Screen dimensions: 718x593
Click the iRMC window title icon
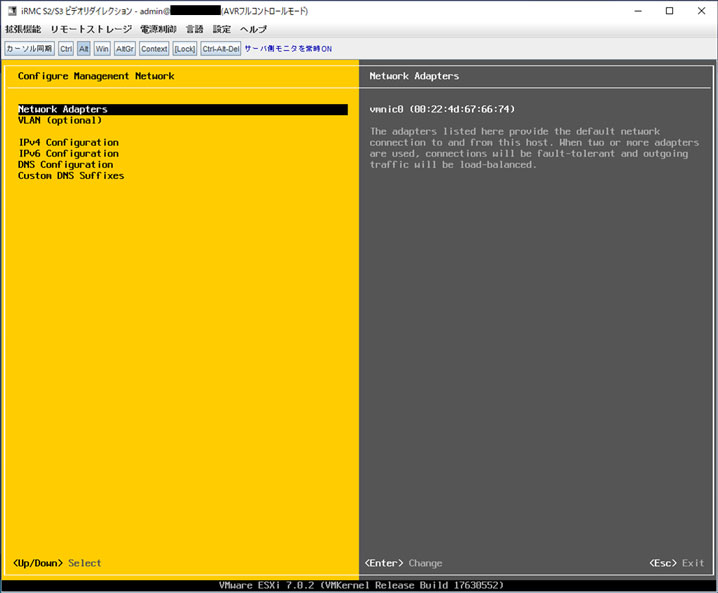12,11
